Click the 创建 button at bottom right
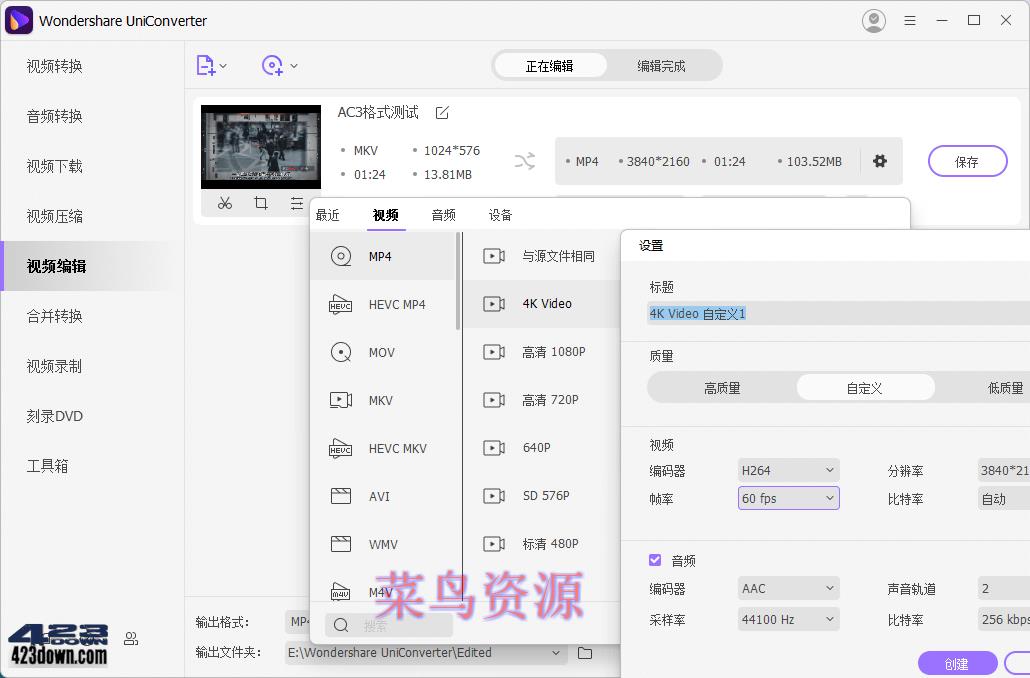This screenshot has width=1030, height=678. pyautogui.click(x=956, y=663)
